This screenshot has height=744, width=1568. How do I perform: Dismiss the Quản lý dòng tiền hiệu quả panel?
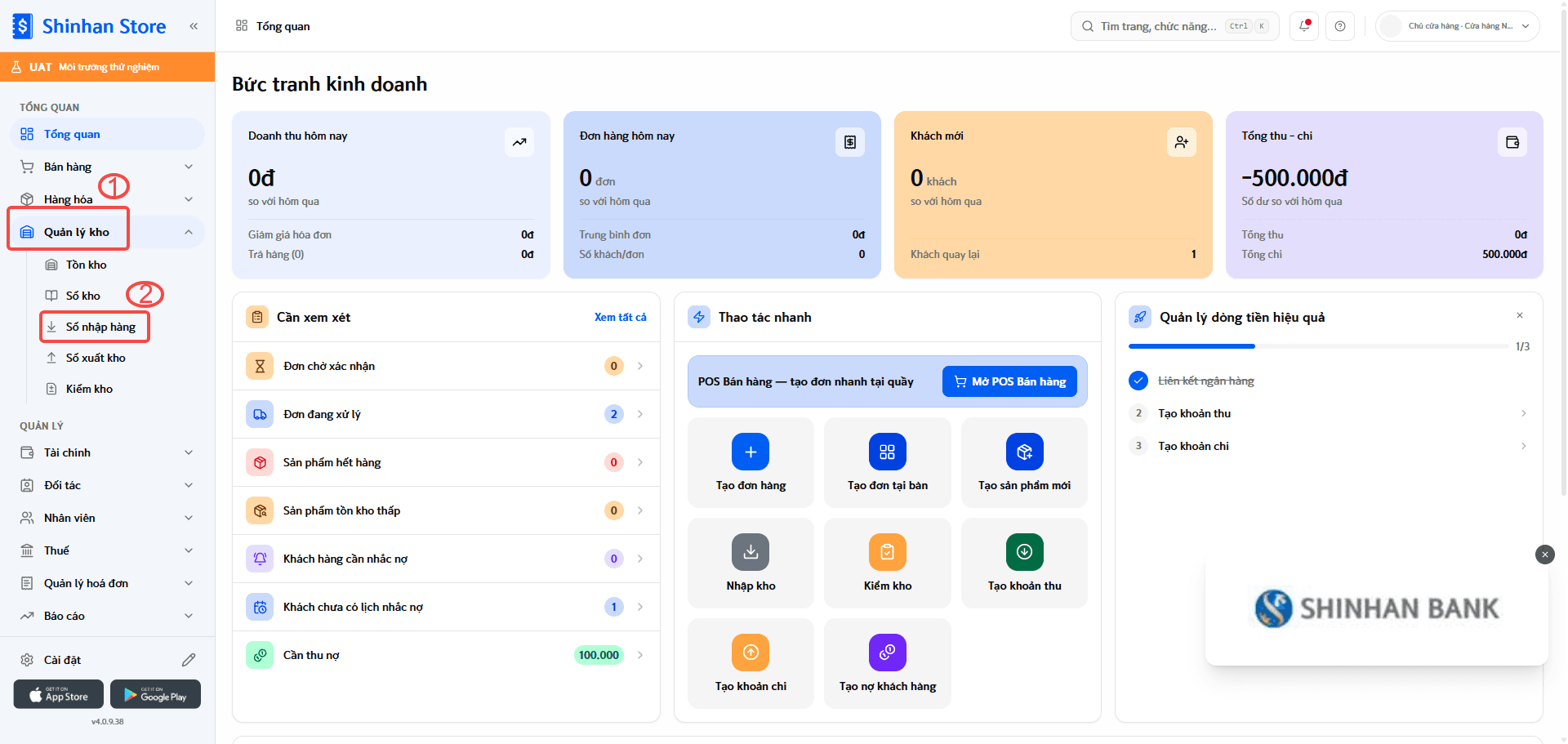1520,315
